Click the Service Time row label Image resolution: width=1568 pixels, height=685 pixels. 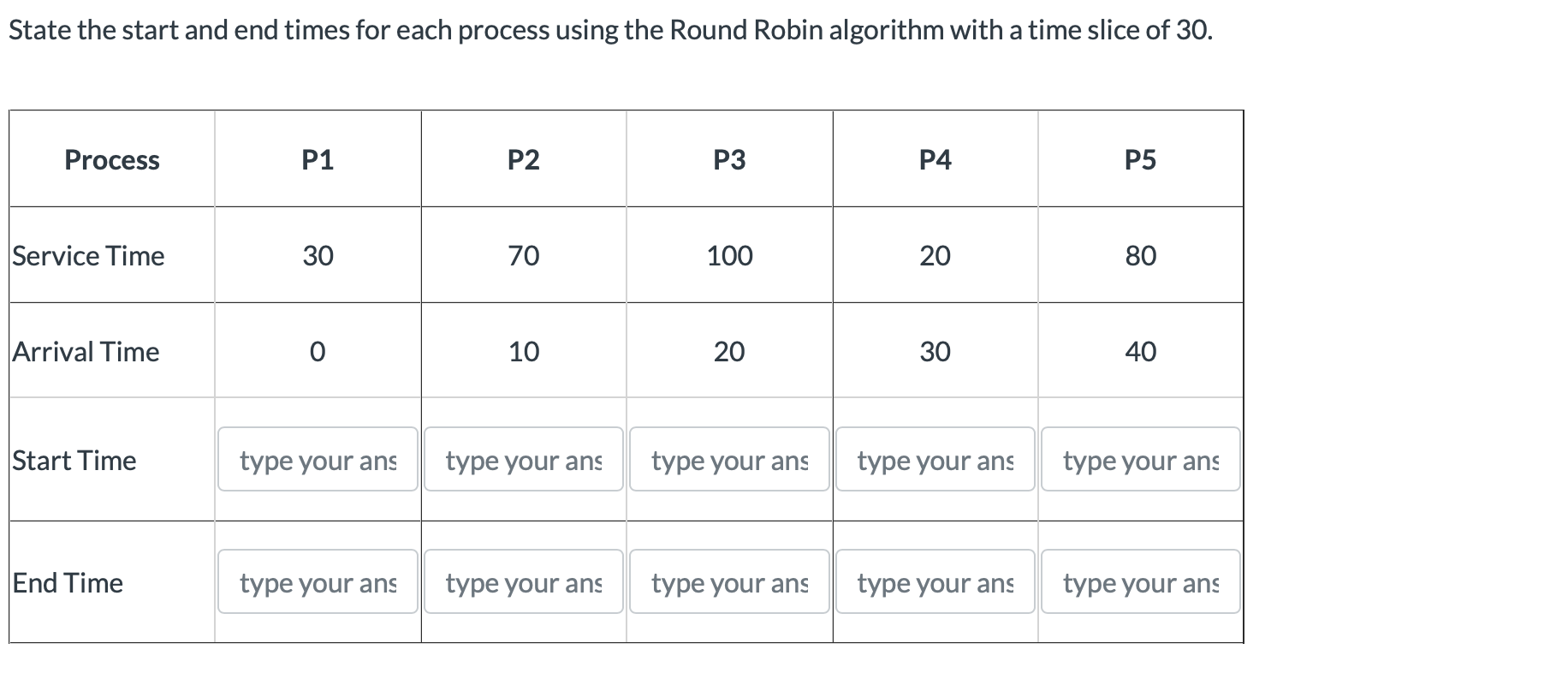click(87, 255)
